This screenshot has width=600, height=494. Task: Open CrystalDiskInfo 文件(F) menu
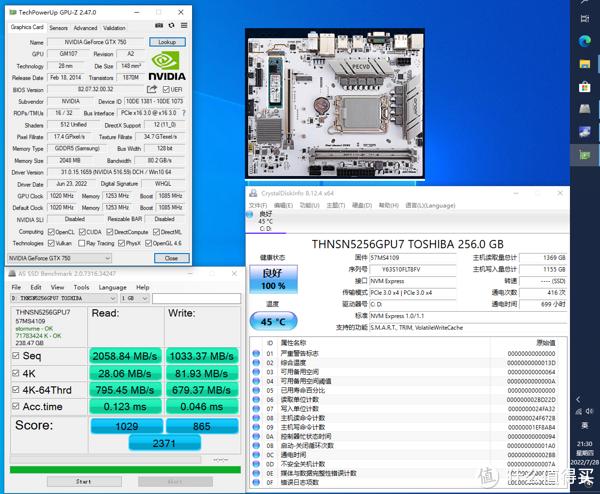point(258,205)
